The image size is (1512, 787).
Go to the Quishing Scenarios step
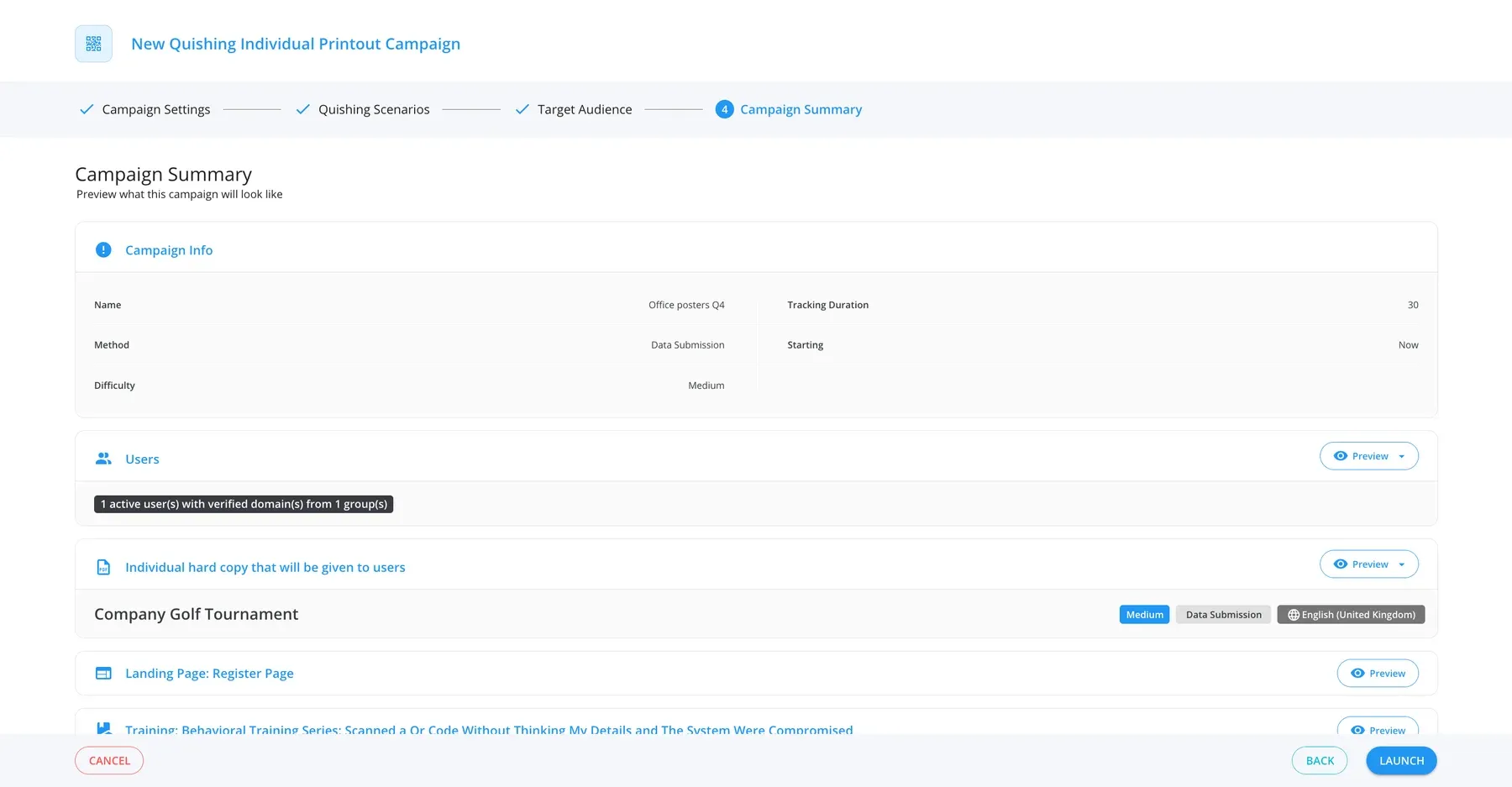coord(374,109)
